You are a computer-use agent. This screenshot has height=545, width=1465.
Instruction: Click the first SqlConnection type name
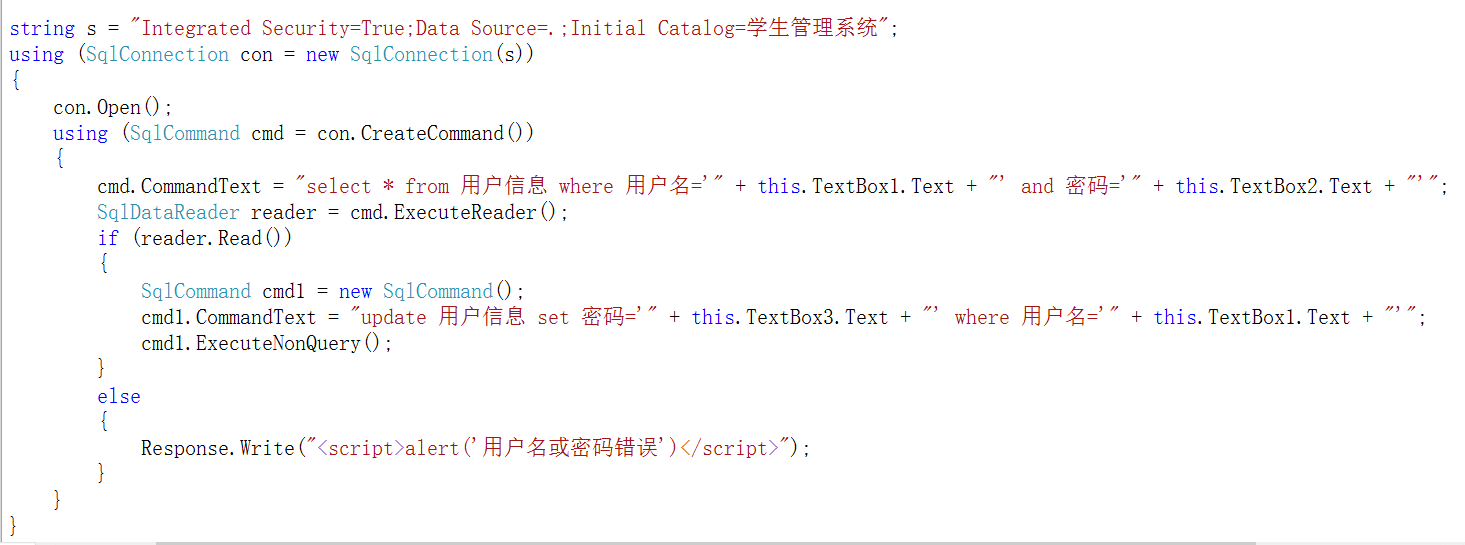click(x=157, y=54)
